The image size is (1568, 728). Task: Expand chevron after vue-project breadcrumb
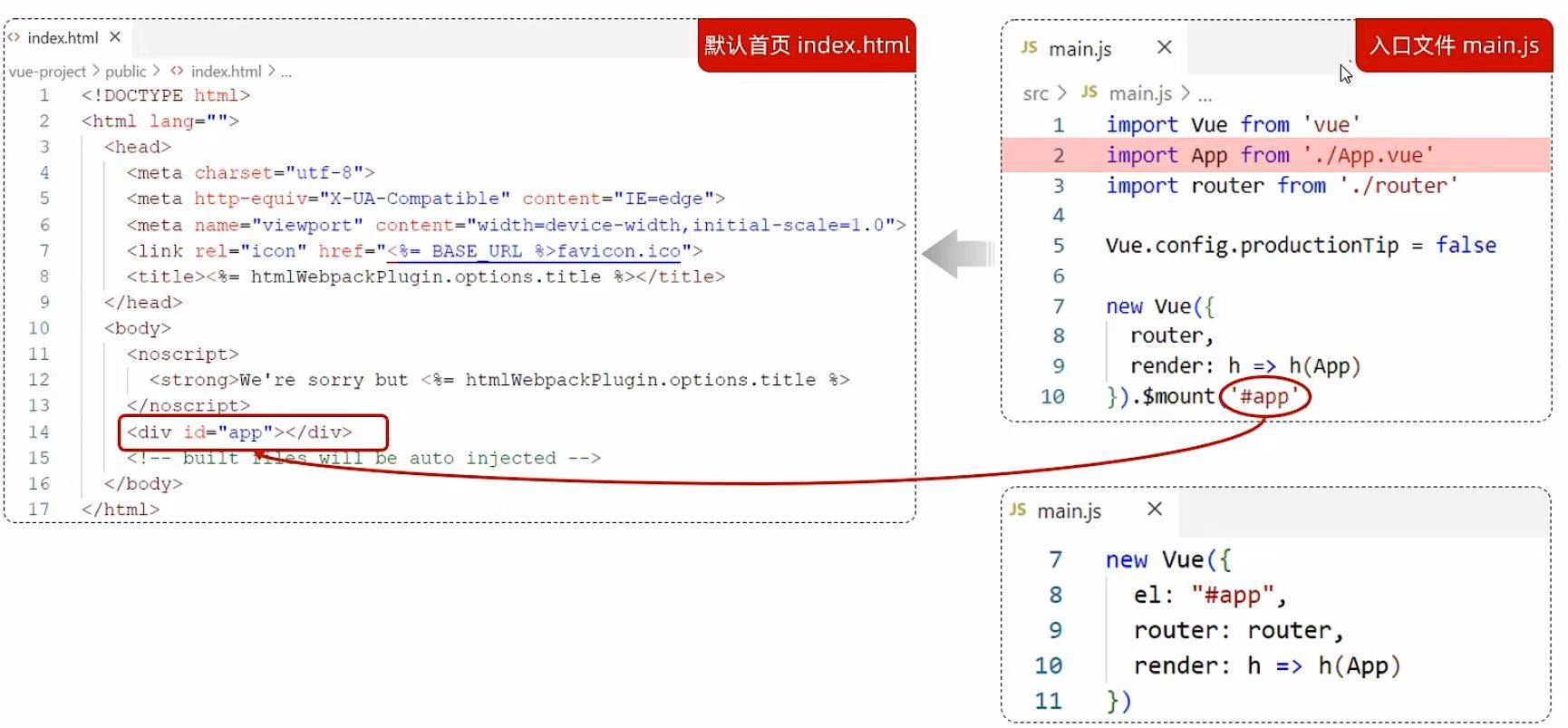(x=96, y=71)
